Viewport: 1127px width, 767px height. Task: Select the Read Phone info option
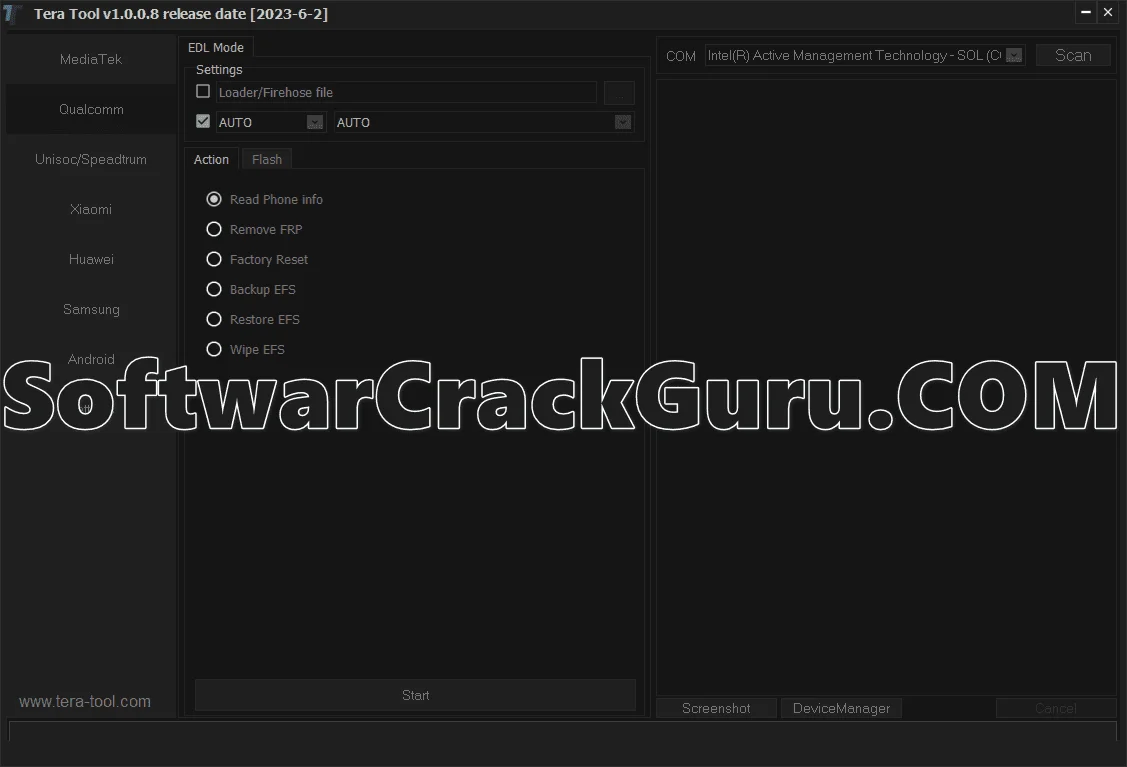(264, 199)
